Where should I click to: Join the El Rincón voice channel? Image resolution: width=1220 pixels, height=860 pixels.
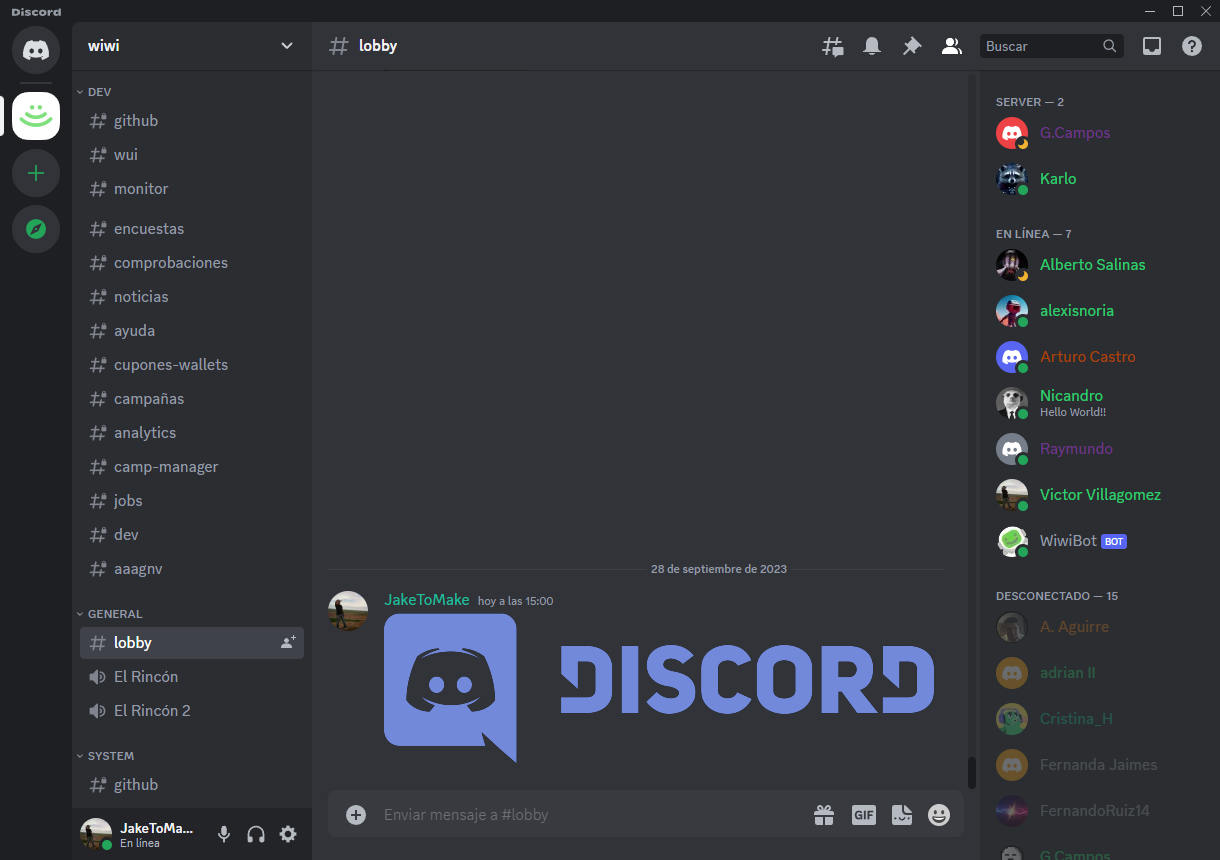point(192,677)
